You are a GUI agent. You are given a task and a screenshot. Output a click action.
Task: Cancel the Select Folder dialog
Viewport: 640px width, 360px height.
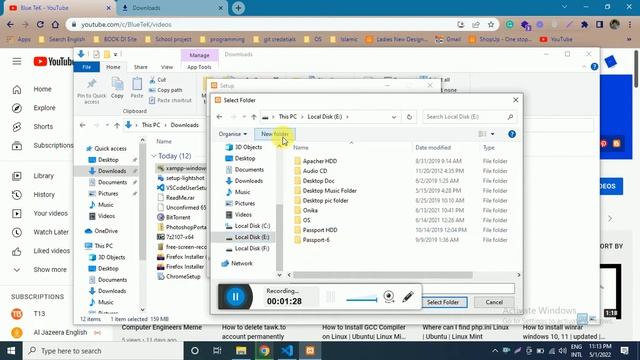click(x=494, y=302)
